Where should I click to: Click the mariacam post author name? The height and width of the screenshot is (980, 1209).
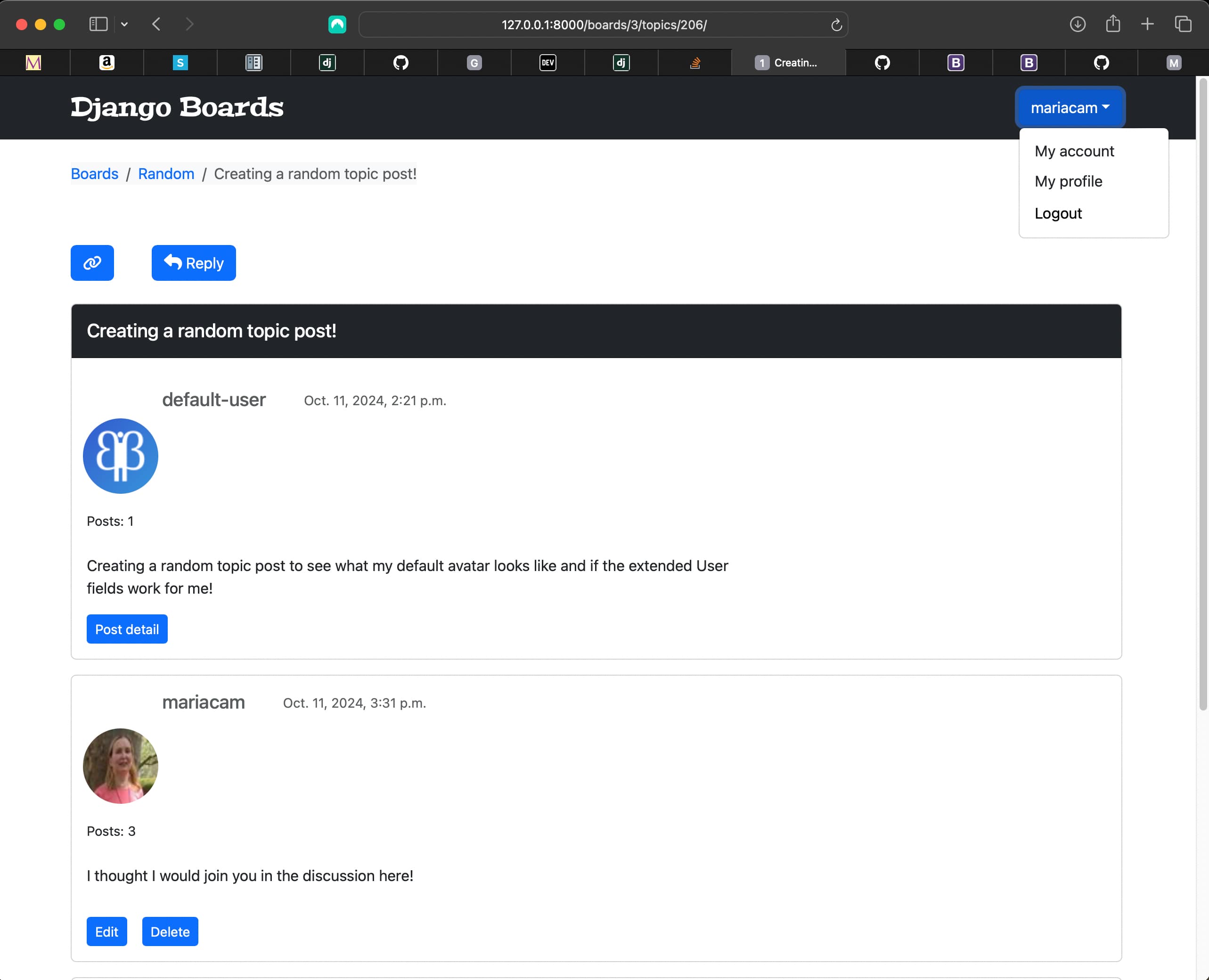point(204,702)
